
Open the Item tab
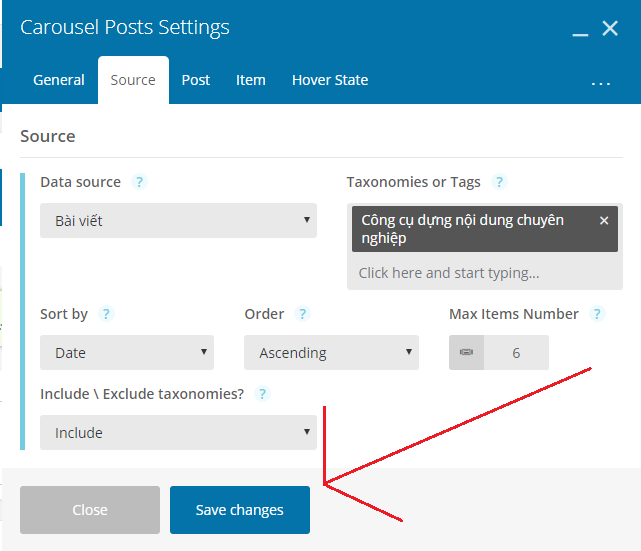pos(251,80)
